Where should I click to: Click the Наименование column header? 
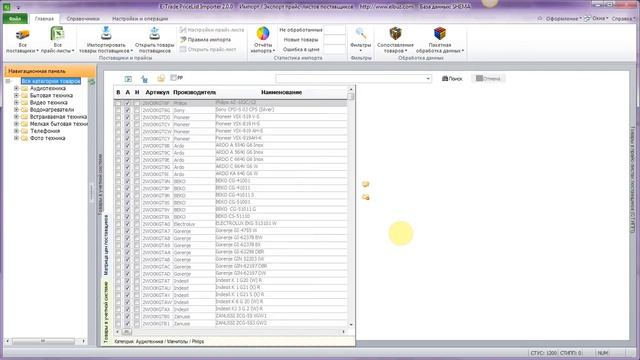(282, 92)
